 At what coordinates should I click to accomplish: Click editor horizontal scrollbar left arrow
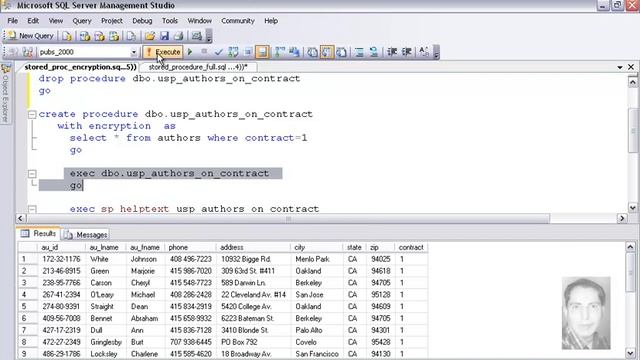pyautogui.click(x=20, y=218)
